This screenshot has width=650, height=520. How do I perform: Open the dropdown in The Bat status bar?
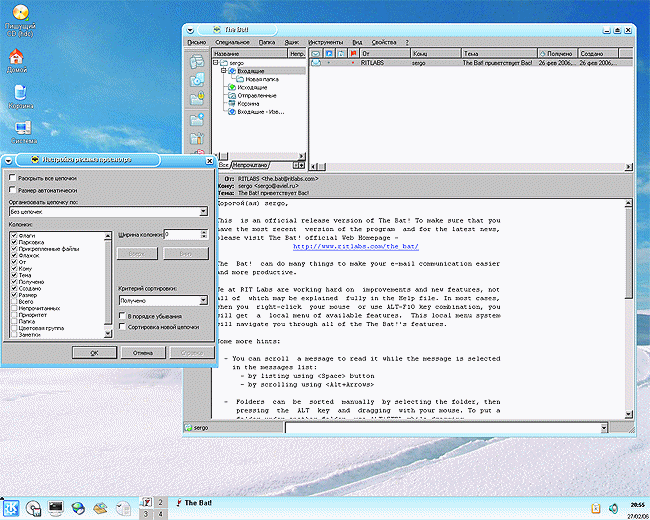tap(604, 428)
